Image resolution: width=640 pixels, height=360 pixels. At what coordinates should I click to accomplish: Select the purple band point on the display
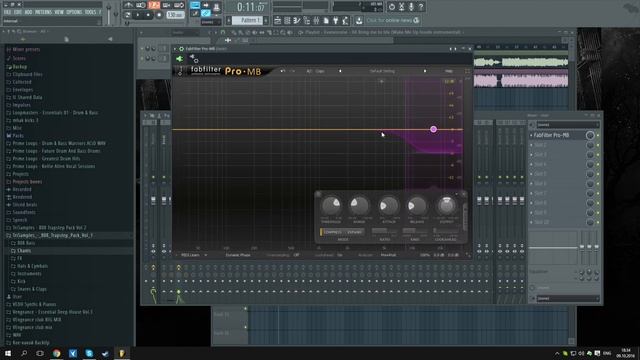[433, 129]
